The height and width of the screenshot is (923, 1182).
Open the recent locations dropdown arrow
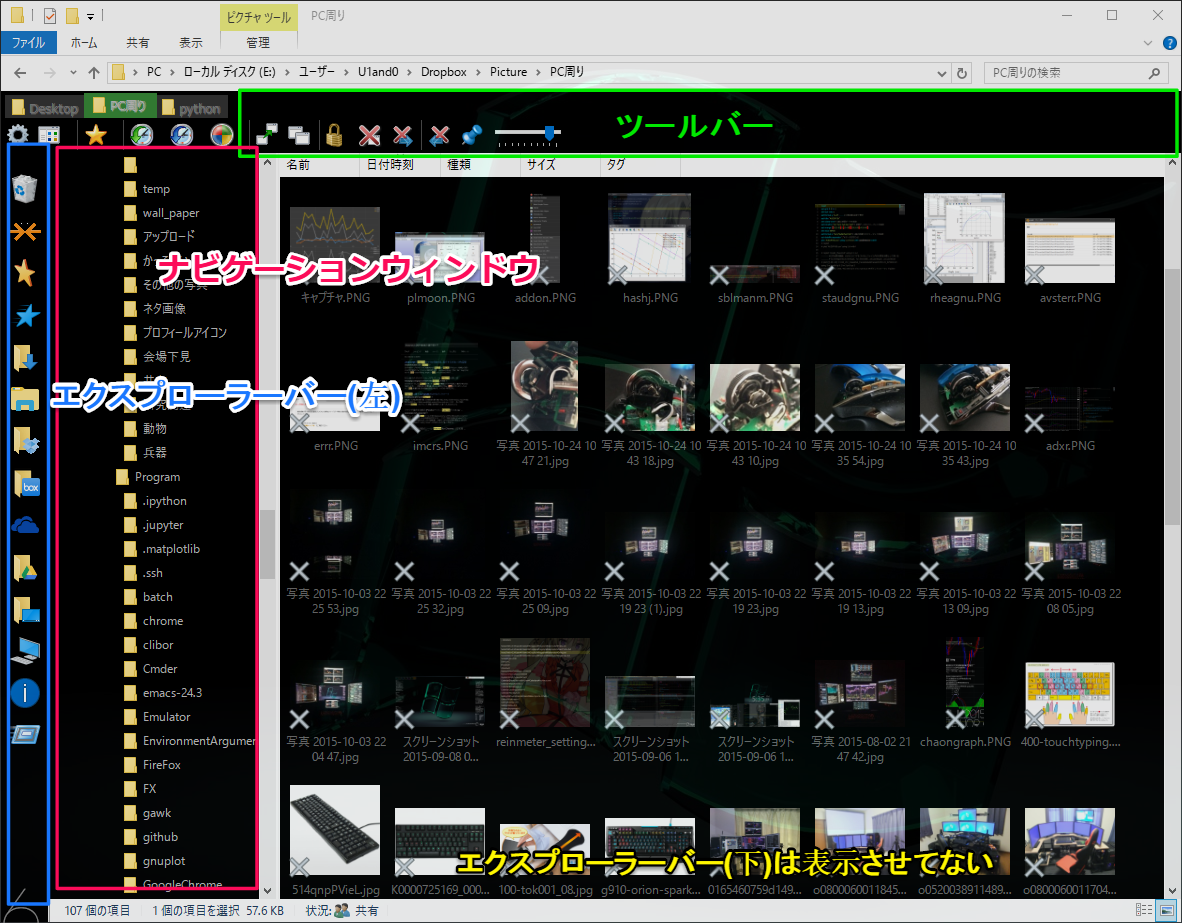[x=73, y=73]
